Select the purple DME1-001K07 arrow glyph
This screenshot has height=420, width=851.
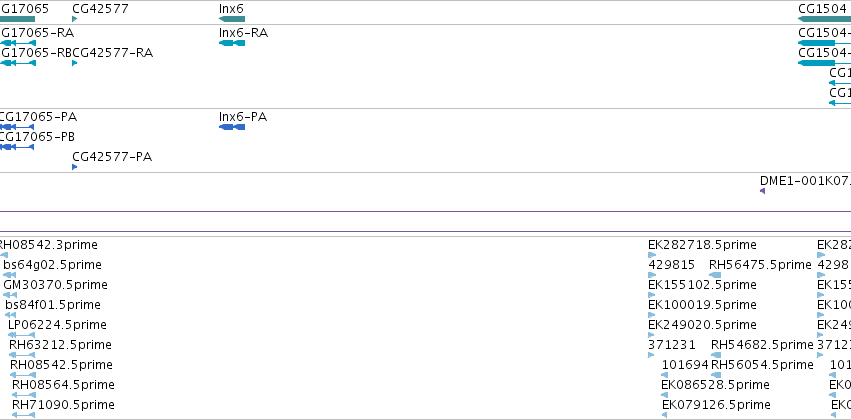[x=763, y=191]
